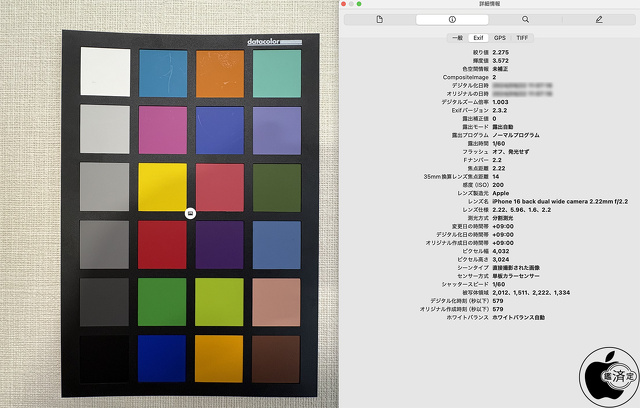Click the bright red swatch in the fourth row
This screenshot has width=640, height=408.
click(x=162, y=244)
